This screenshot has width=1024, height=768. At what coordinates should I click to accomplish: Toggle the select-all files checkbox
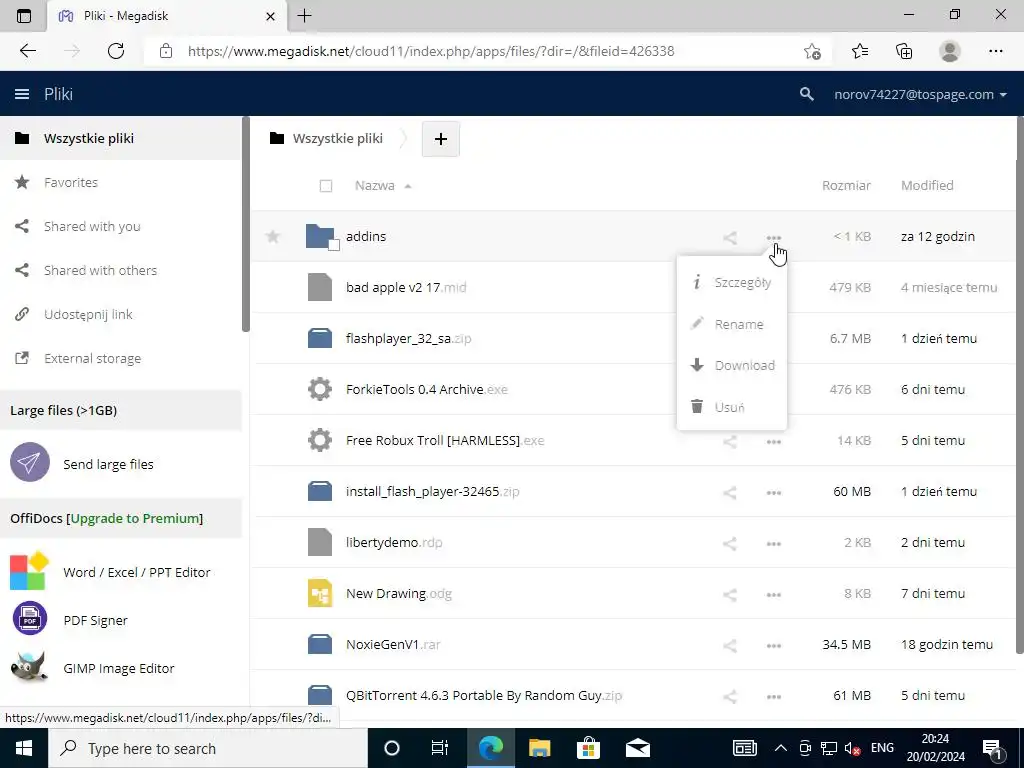coord(326,186)
